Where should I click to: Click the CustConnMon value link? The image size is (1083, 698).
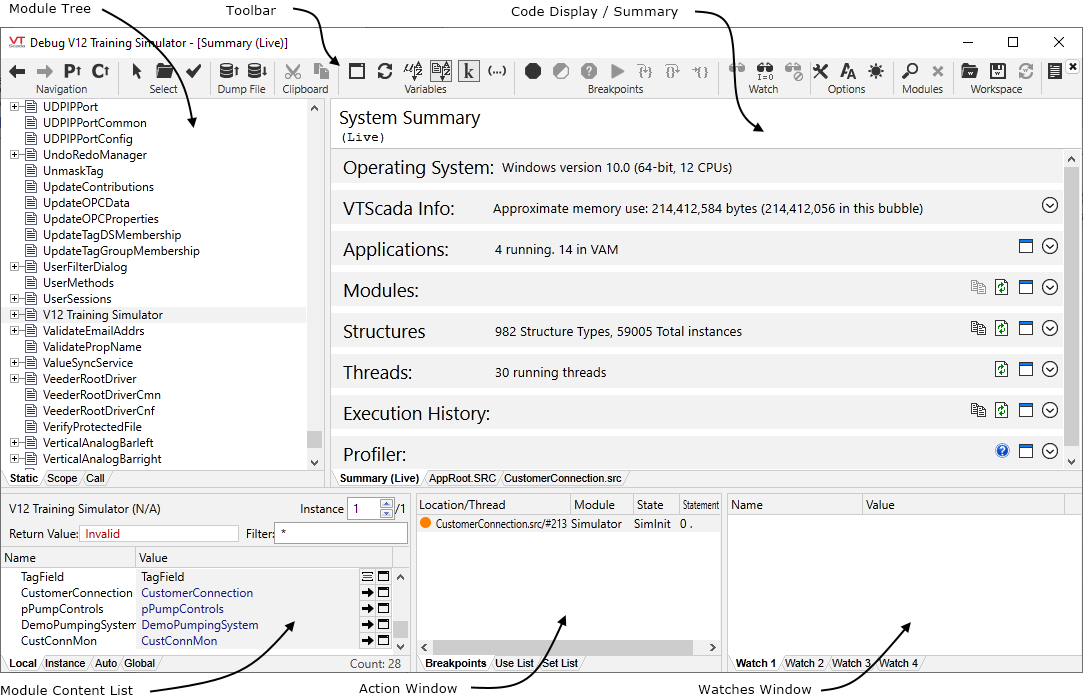(179, 641)
